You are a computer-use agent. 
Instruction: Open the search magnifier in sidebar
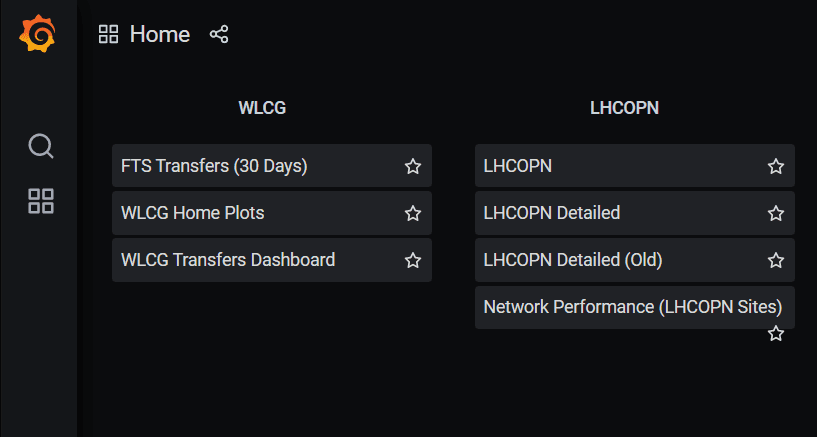point(41,146)
